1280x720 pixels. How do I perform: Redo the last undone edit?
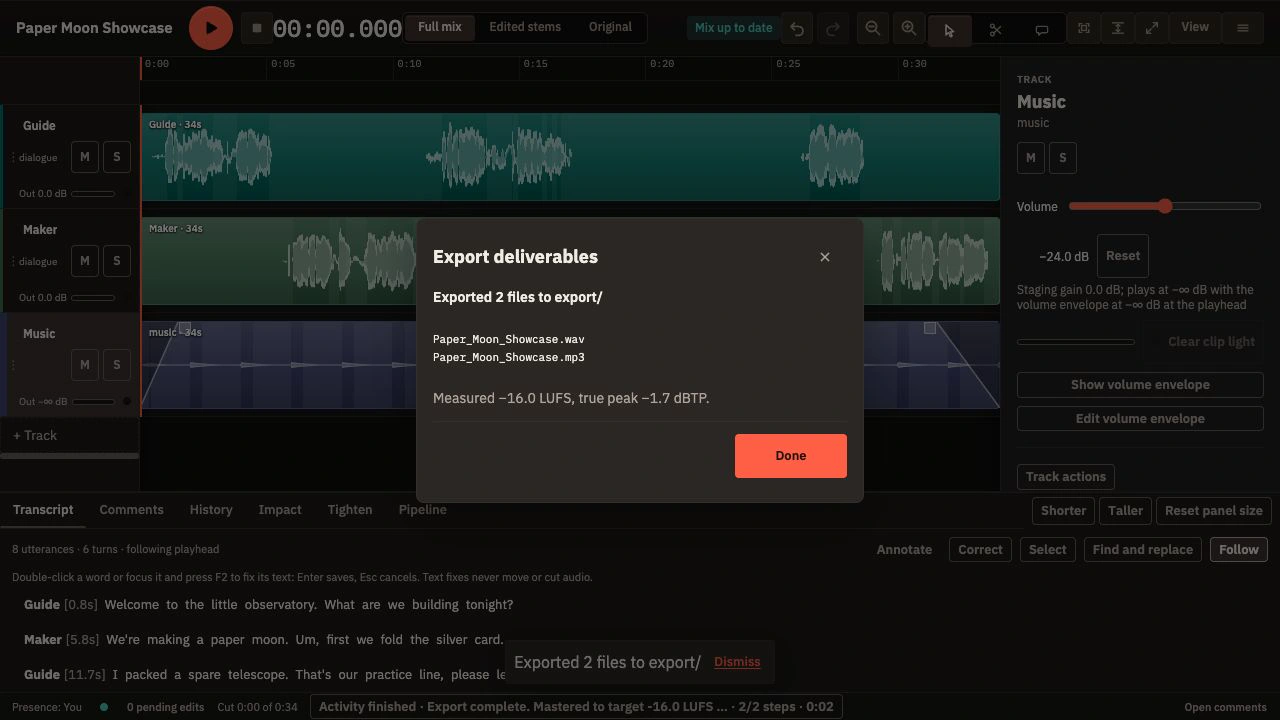click(832, 29)
